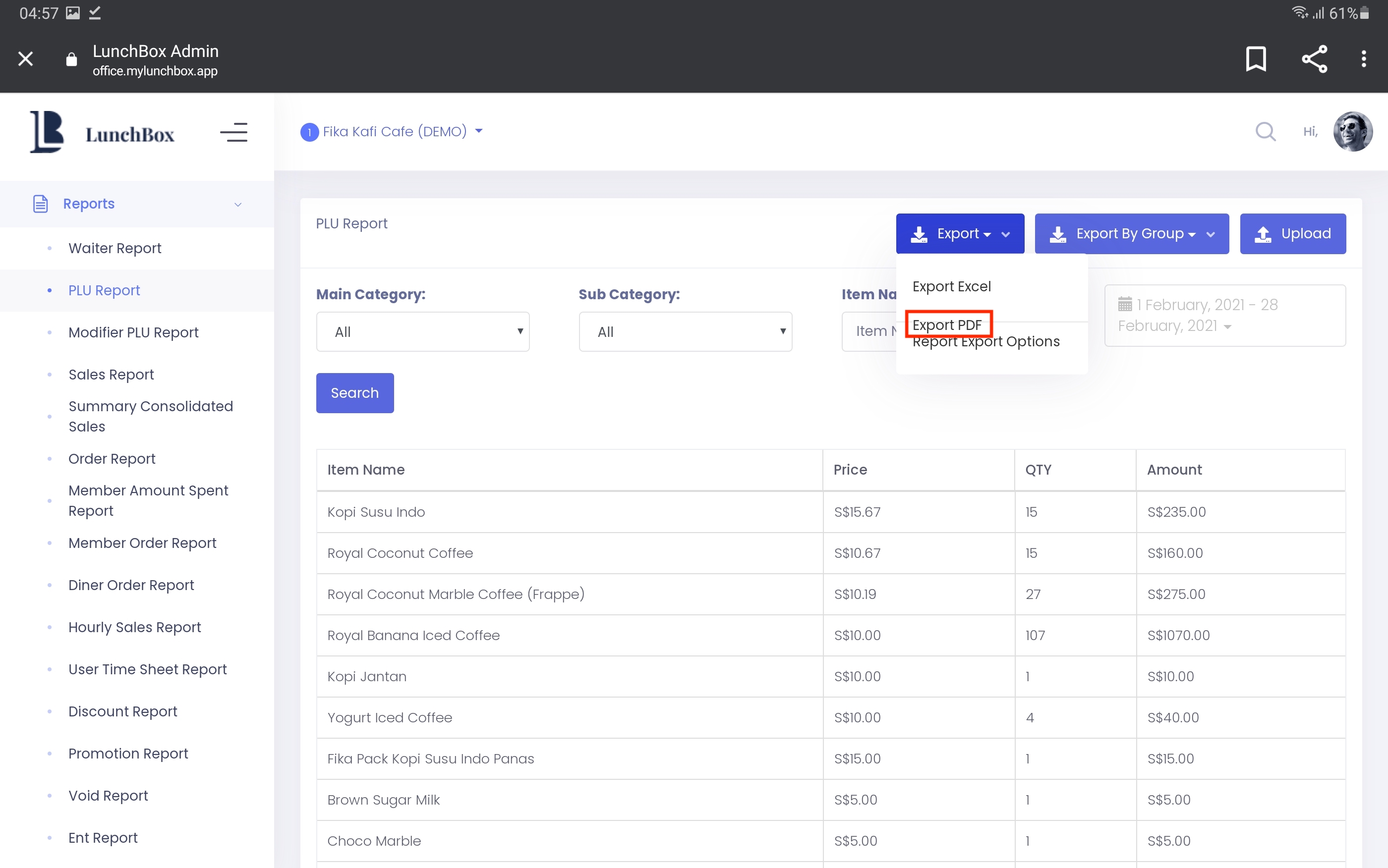Click the Upload button
This screenshot has width=1388, height=868.
point(1292,234)
